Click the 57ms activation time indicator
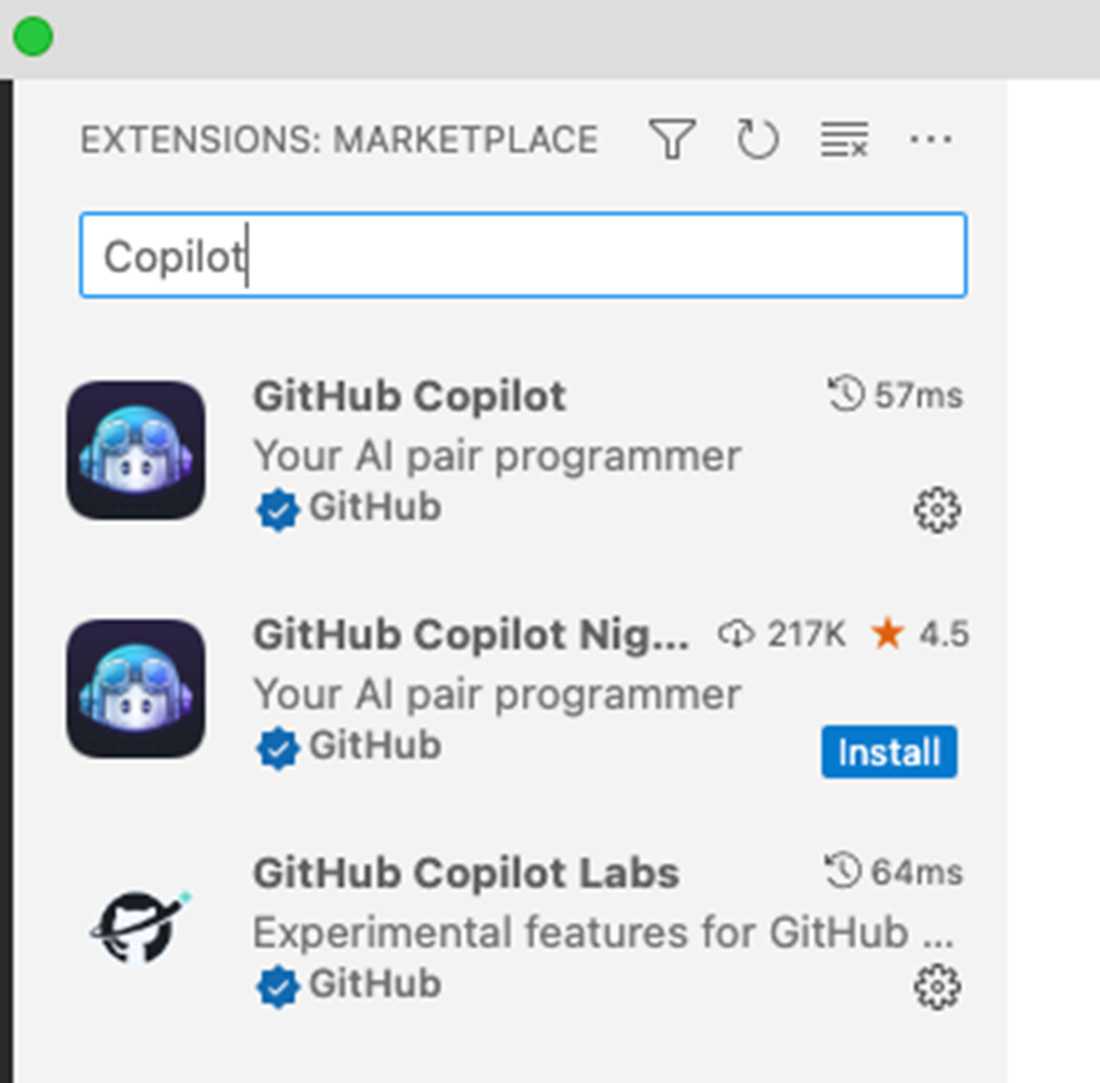The height and width of the screenshot is (1083, 1100). click(x=895, y=394)
